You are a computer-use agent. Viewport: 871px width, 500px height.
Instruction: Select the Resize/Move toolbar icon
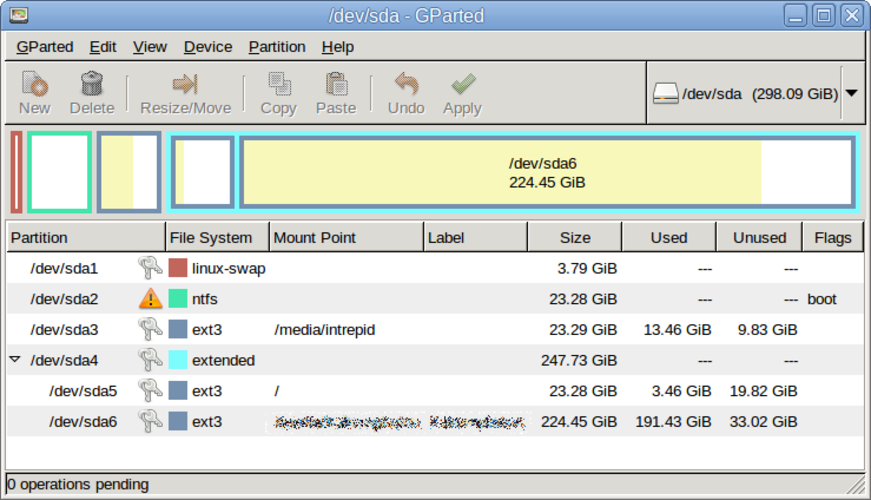pyautogui.click(x=185, y=84)
